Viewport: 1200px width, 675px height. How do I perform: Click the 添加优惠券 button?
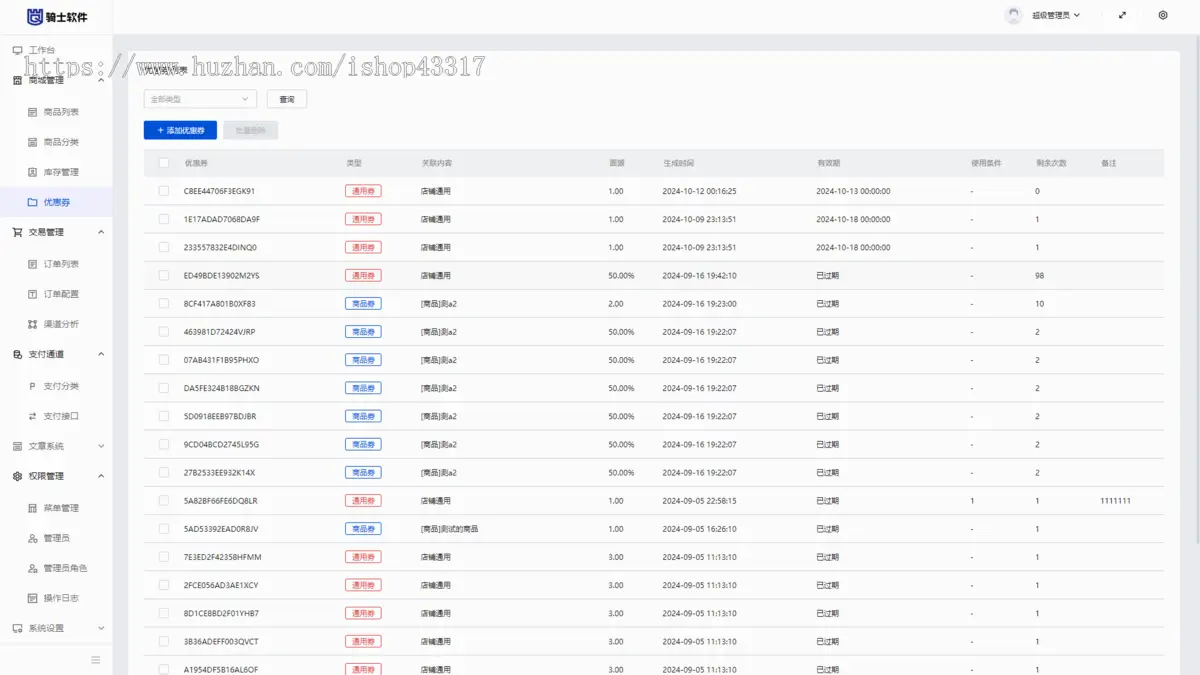coord(180,131)
